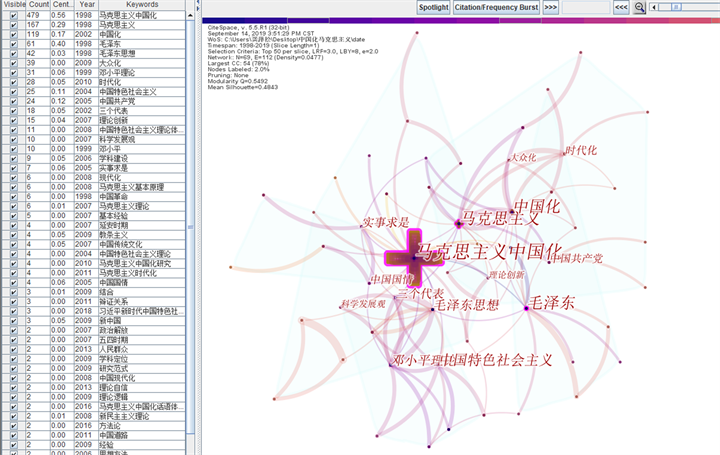Click the Centrality column header
The width and height of the screenshot is (720, 455).
62,5
